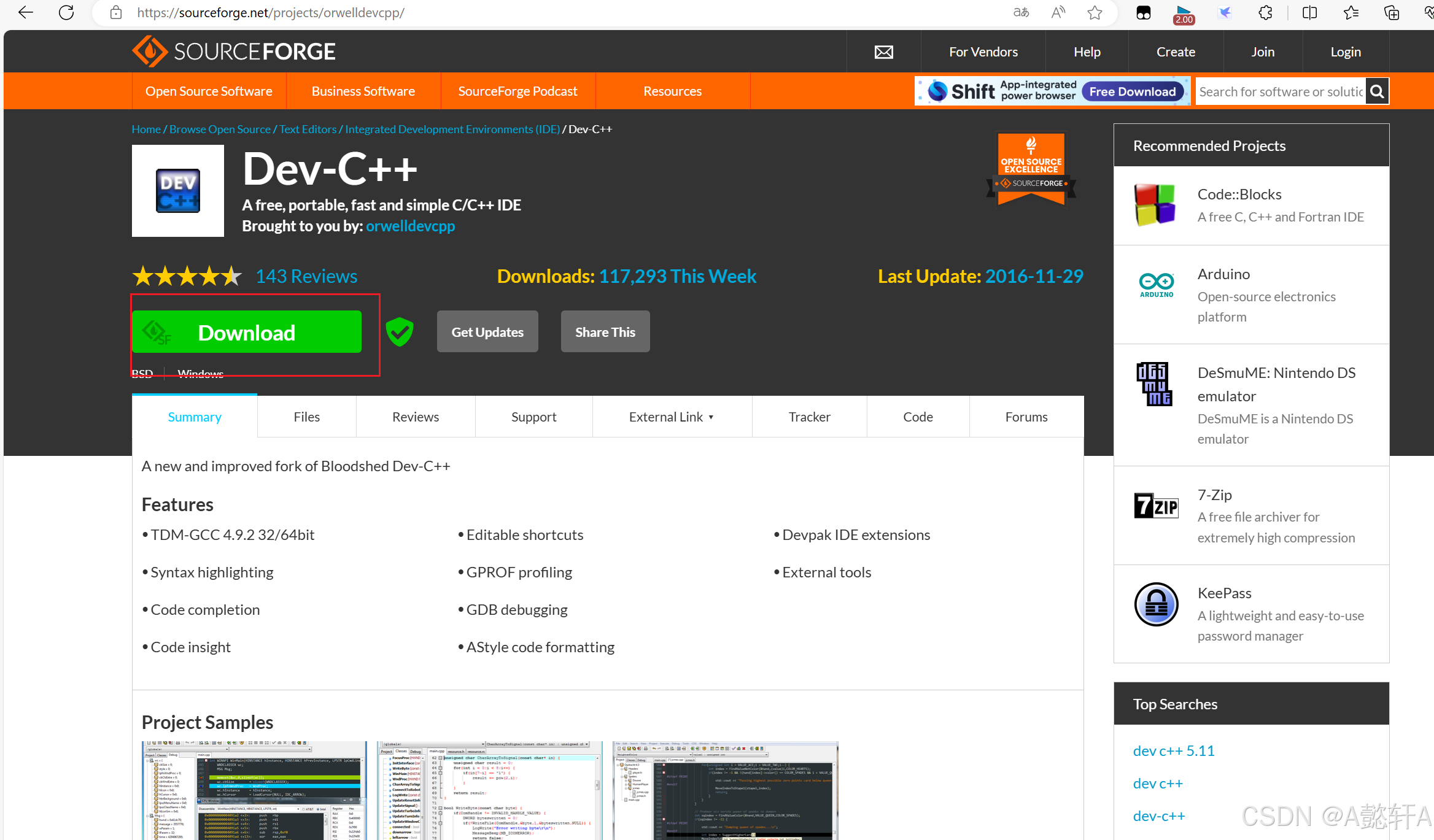The height and width of the screenshot is (840, 1434).
Task: Open the Open Source Software menu
Action: [x=209, y=91]
